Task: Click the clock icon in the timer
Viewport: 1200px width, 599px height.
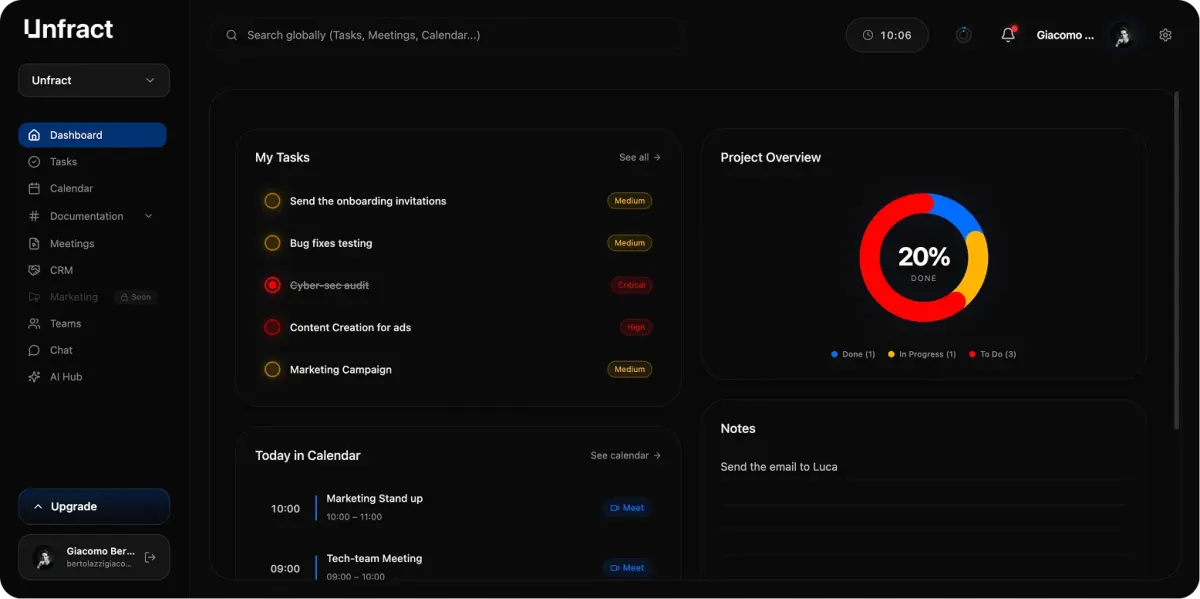Action: pyautogui.click(x=868, y=35)
